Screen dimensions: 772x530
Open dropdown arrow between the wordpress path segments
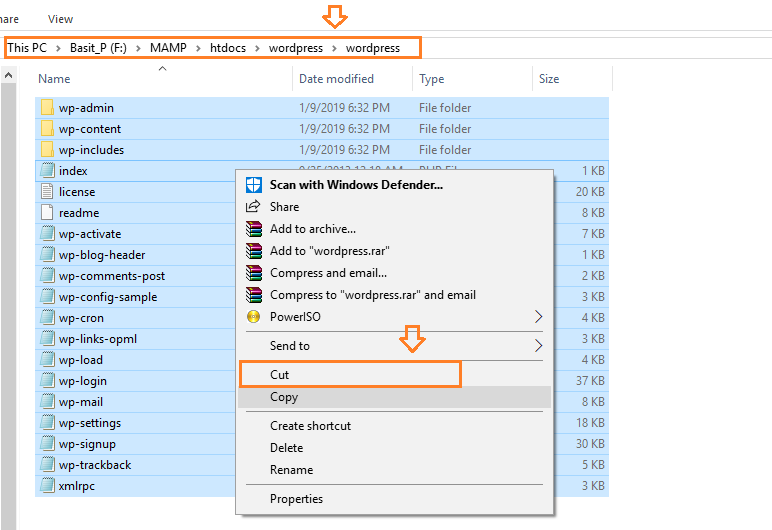(x=334, y=48)
